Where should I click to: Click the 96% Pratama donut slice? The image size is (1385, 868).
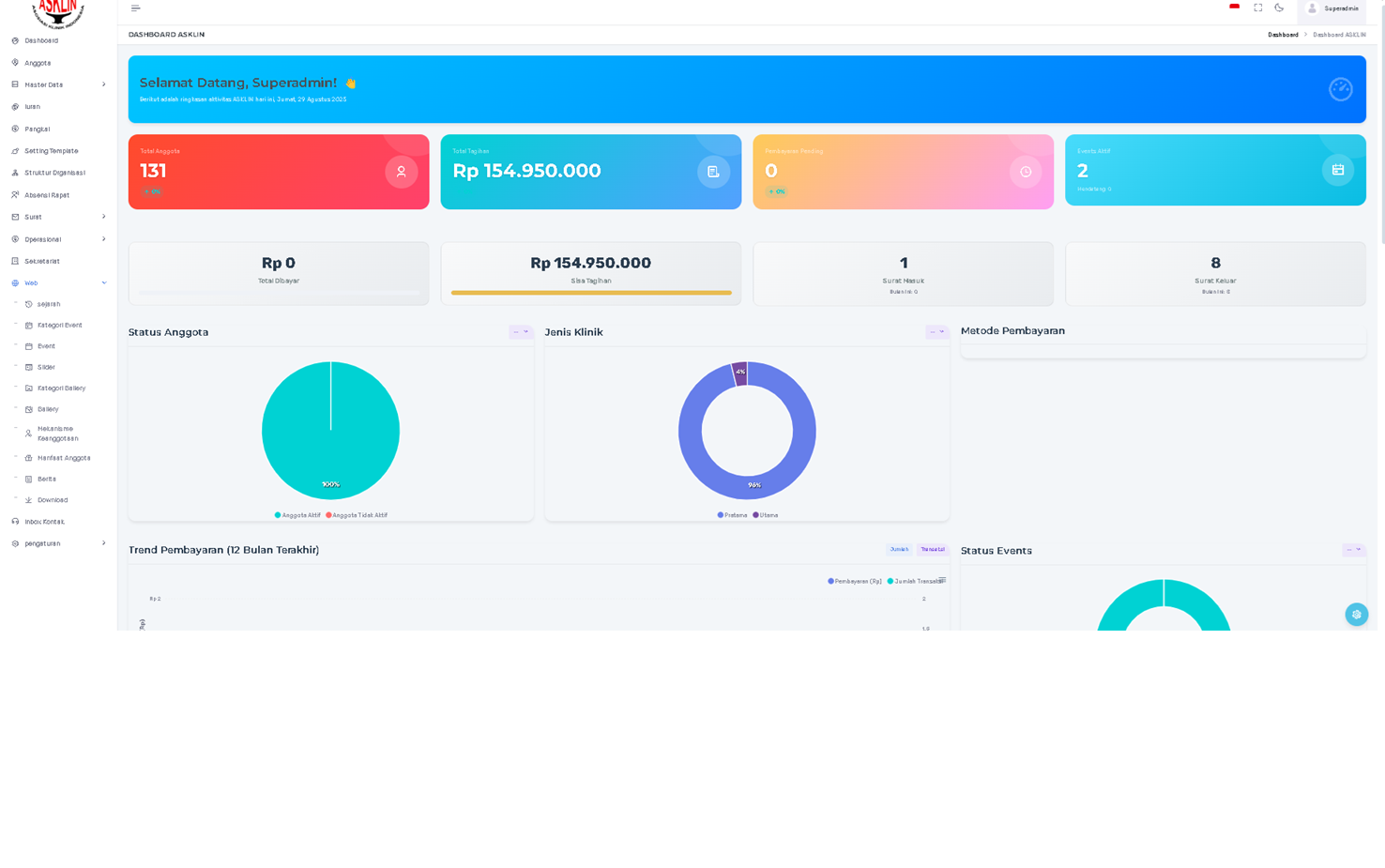click(x=747, y=489)
